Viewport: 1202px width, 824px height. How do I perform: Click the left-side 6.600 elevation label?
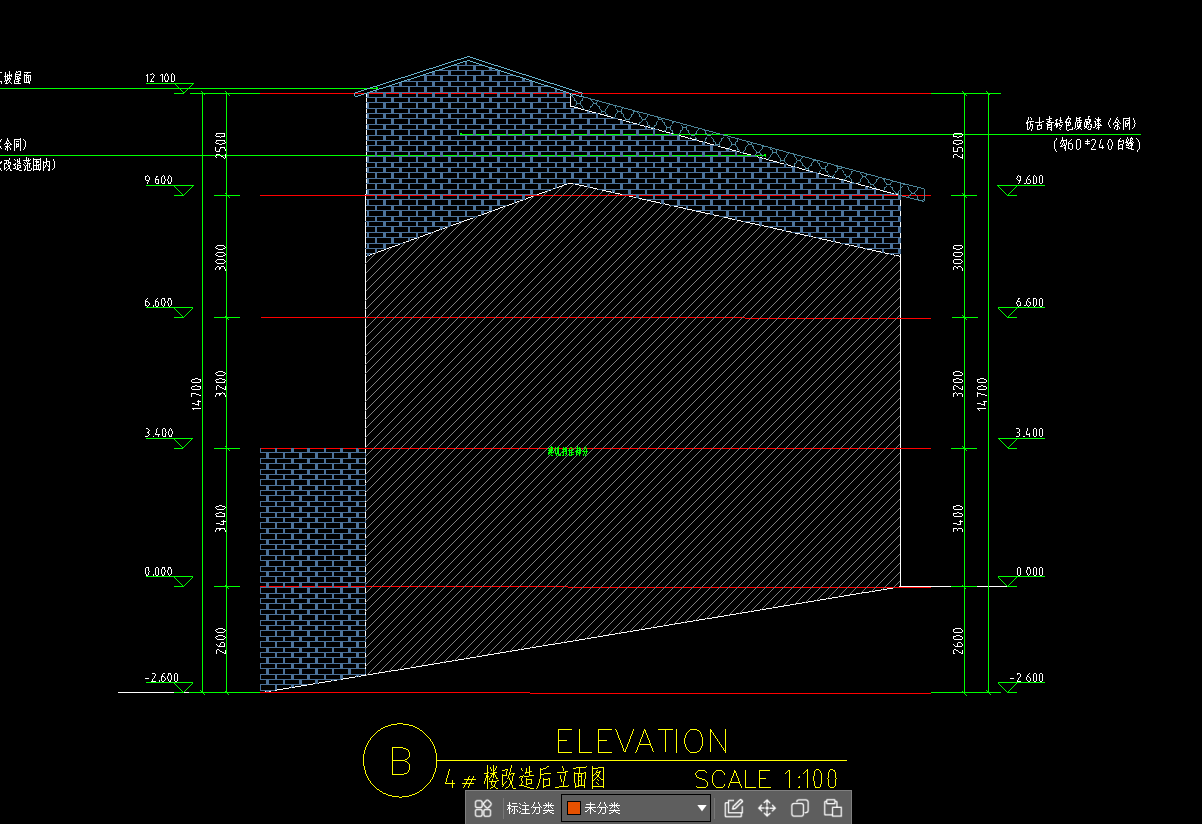(159, 302)
